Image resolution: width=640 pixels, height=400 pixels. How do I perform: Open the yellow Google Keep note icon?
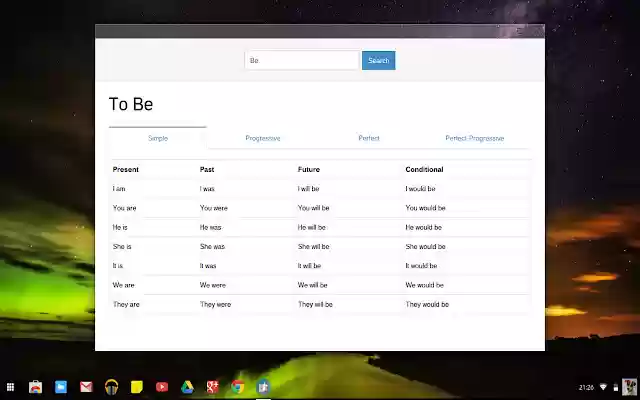(x=137, y=387)
